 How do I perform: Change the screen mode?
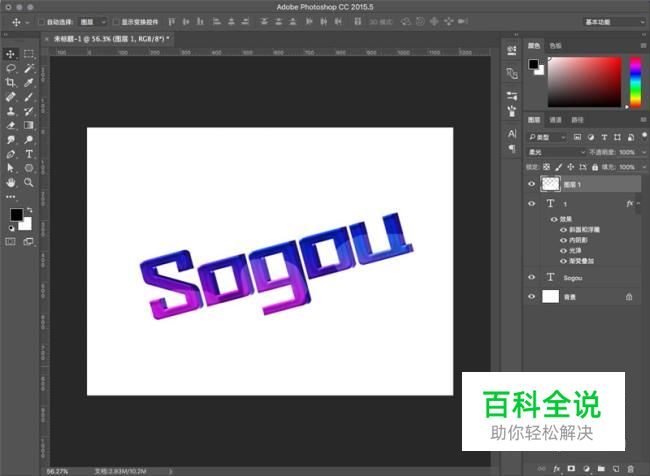pyautogui.click(x=29, y=241)
